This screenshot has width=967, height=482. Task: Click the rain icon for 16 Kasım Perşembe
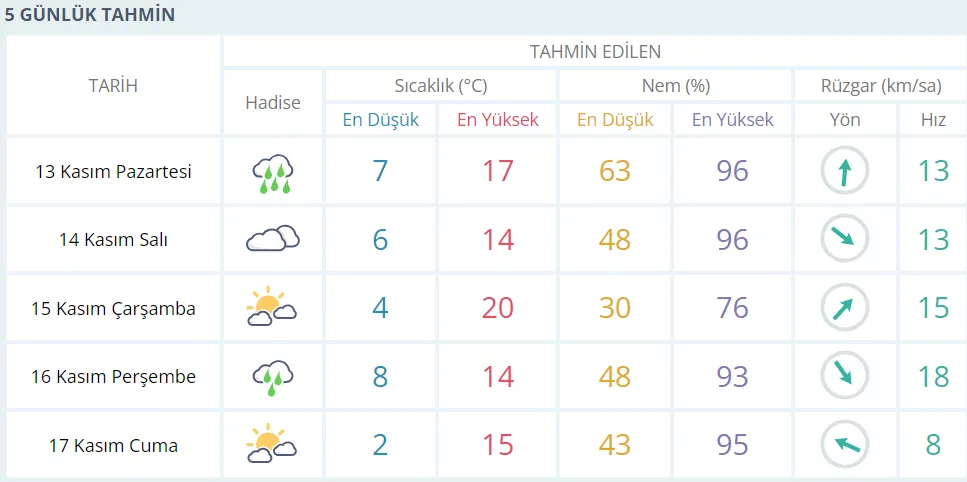(272, 376)
